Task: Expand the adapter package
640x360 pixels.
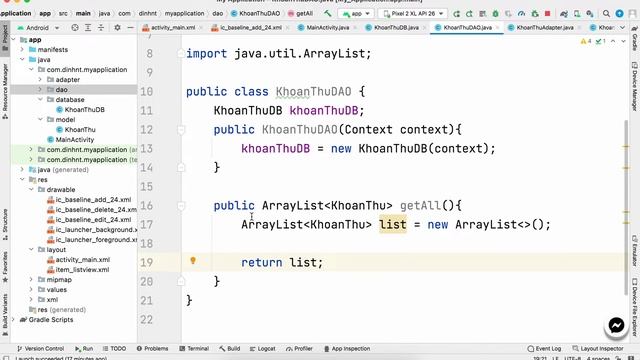Action: [40, 80]
